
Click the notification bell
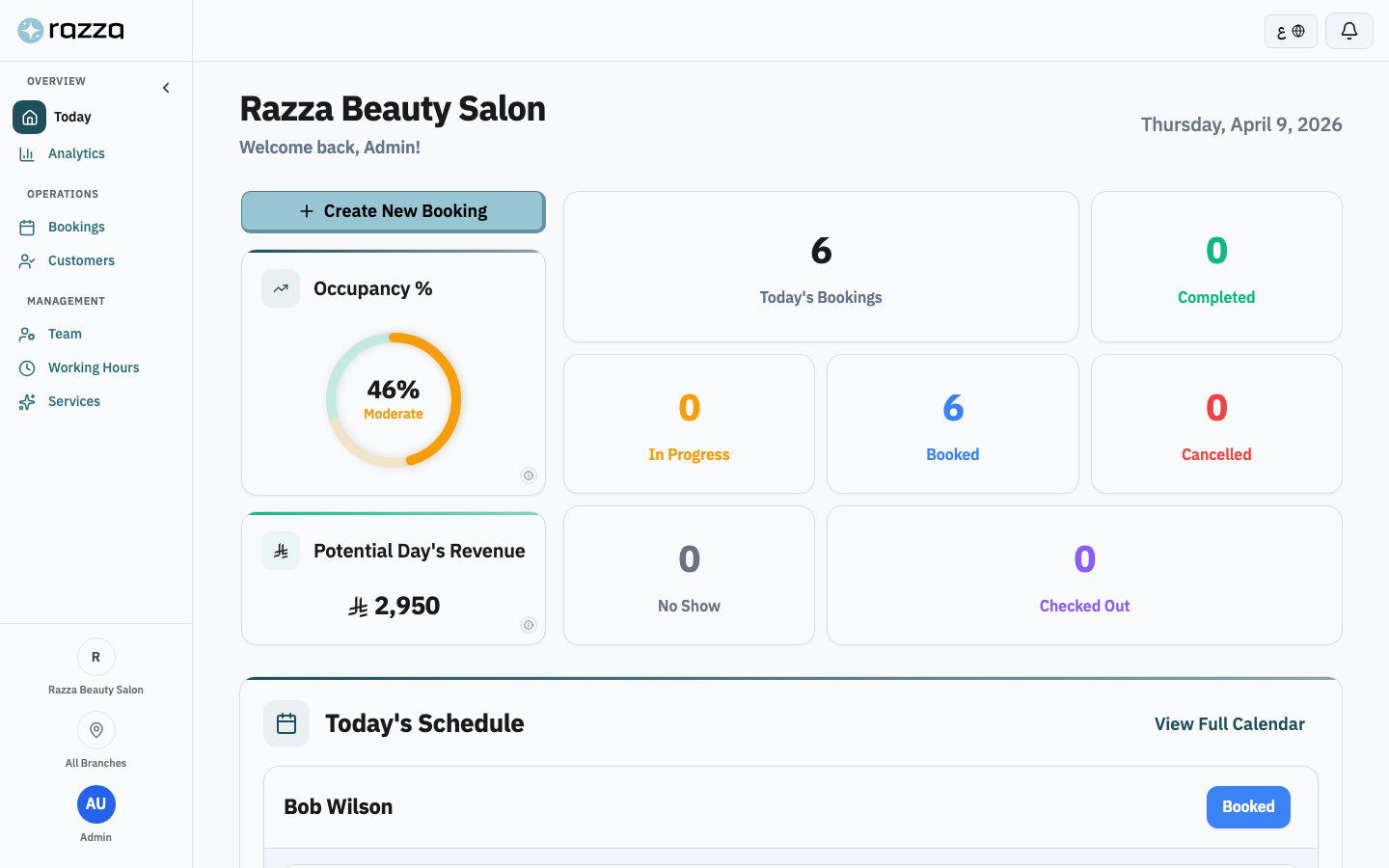[x=1348, y=31]
